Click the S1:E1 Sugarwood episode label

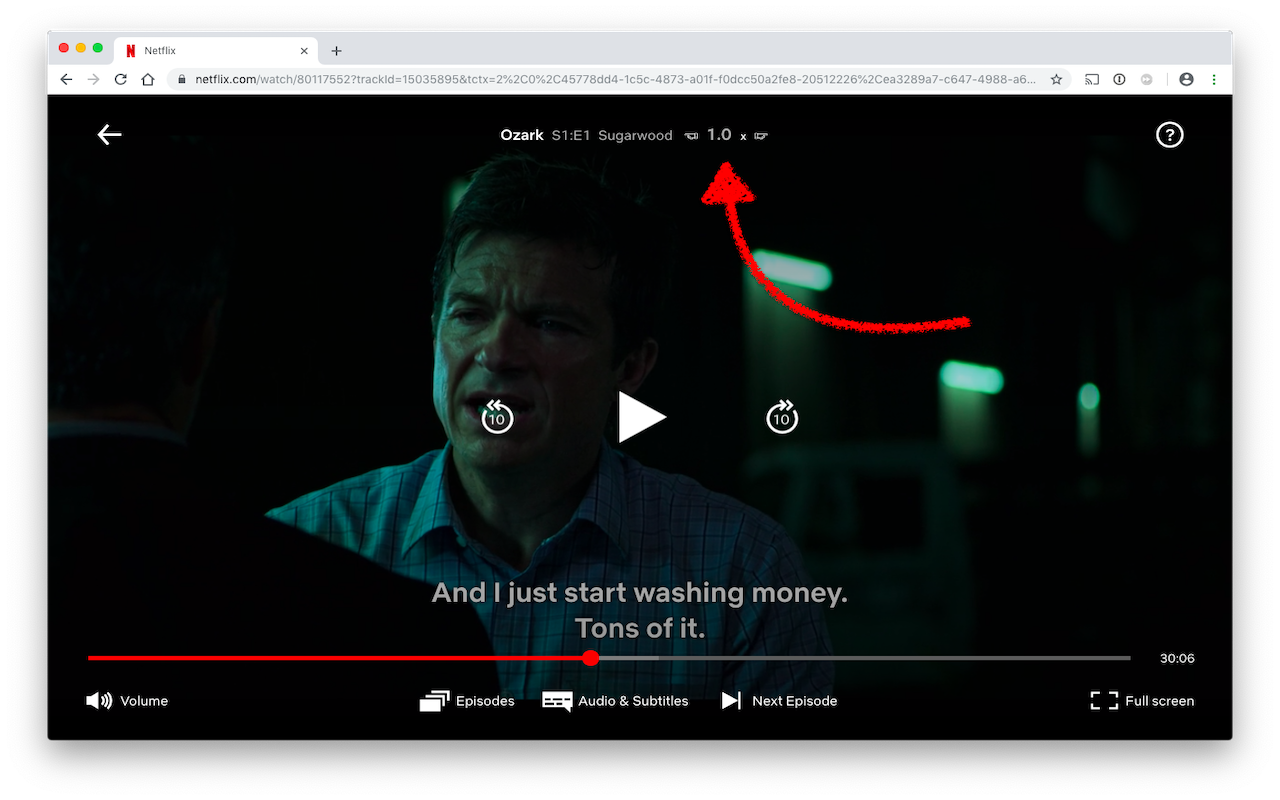(612, 136)
